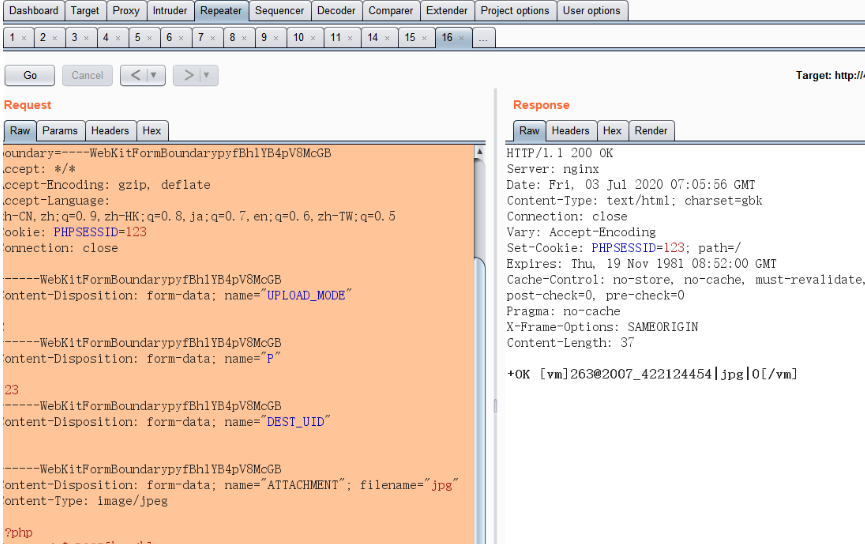Image resolution: width=865 pixels, height=544 pixels.
Task: Close Repeater tab 6
Action: click(x=180, y=38)
